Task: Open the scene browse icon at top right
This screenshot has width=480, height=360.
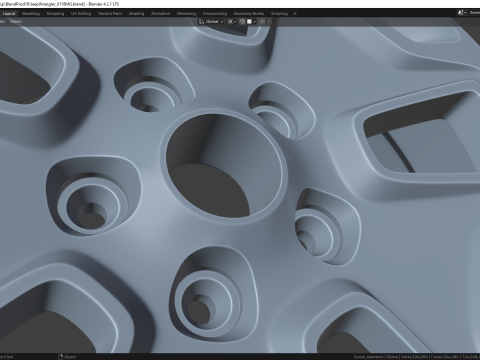Action: click(x=462, y=13)
